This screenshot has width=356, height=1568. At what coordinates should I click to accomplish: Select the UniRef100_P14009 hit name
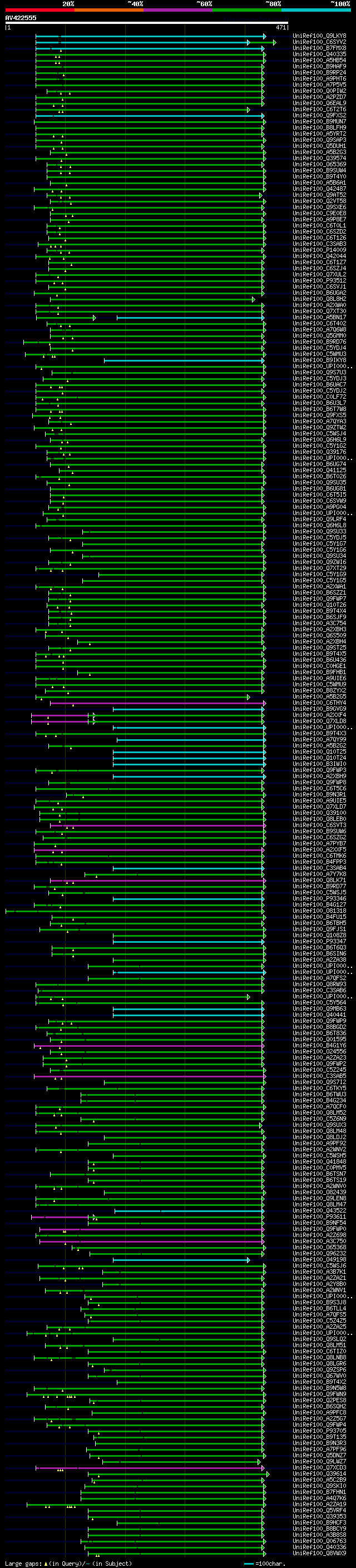(319, 250)
